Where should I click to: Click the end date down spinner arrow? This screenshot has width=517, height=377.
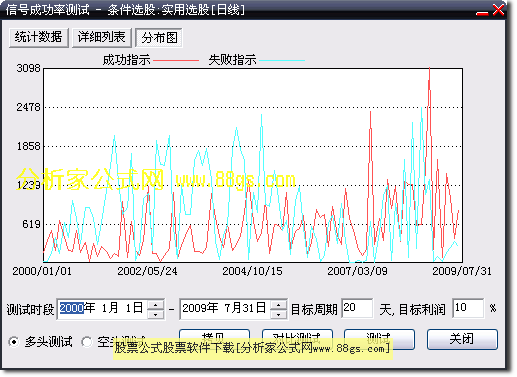tap(278, 314)
